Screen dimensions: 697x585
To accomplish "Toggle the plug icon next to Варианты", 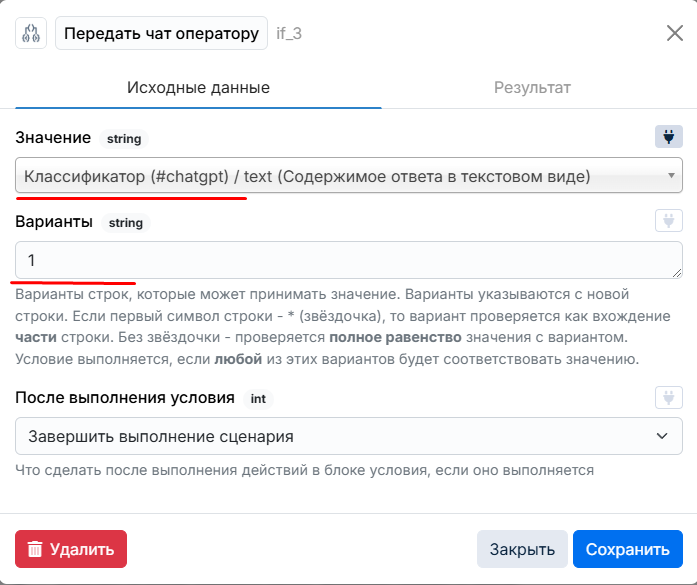I will click(669, 221).
